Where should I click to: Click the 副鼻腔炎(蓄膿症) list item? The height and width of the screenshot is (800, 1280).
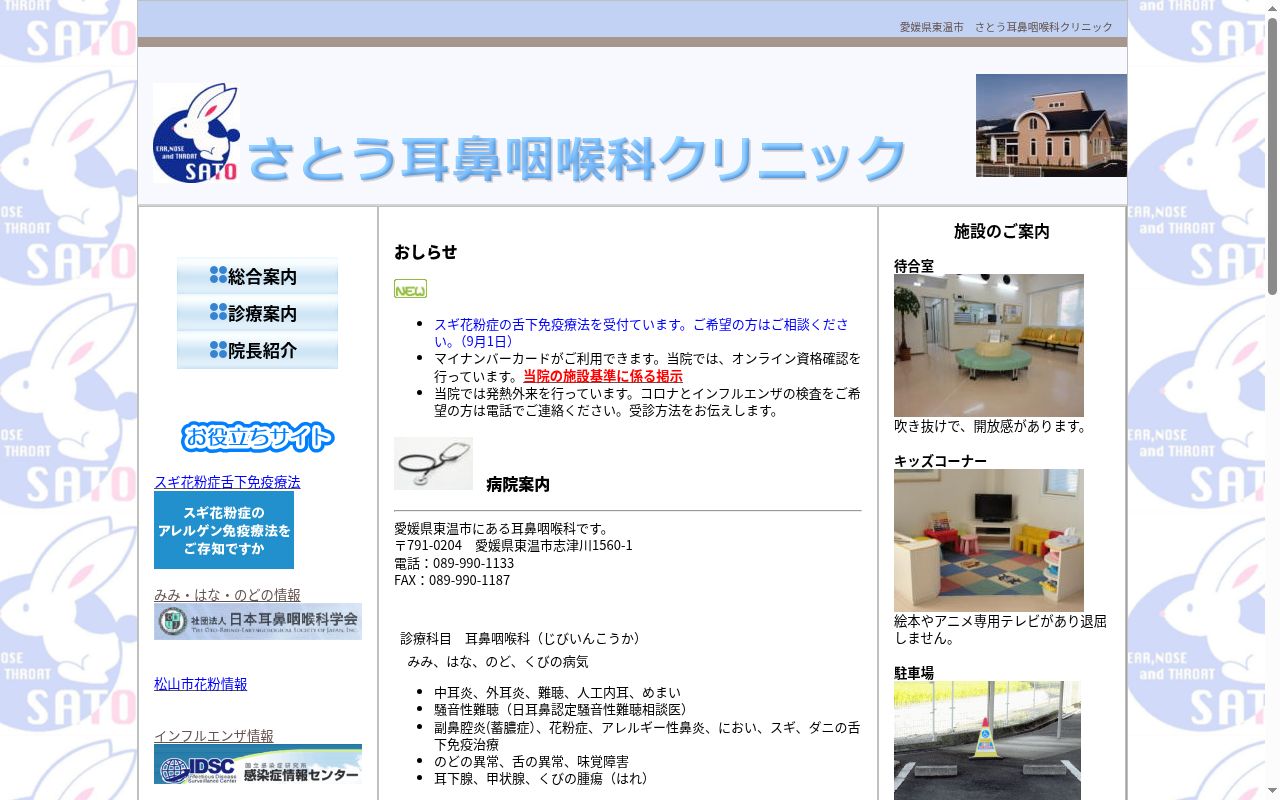pos(647,736)
